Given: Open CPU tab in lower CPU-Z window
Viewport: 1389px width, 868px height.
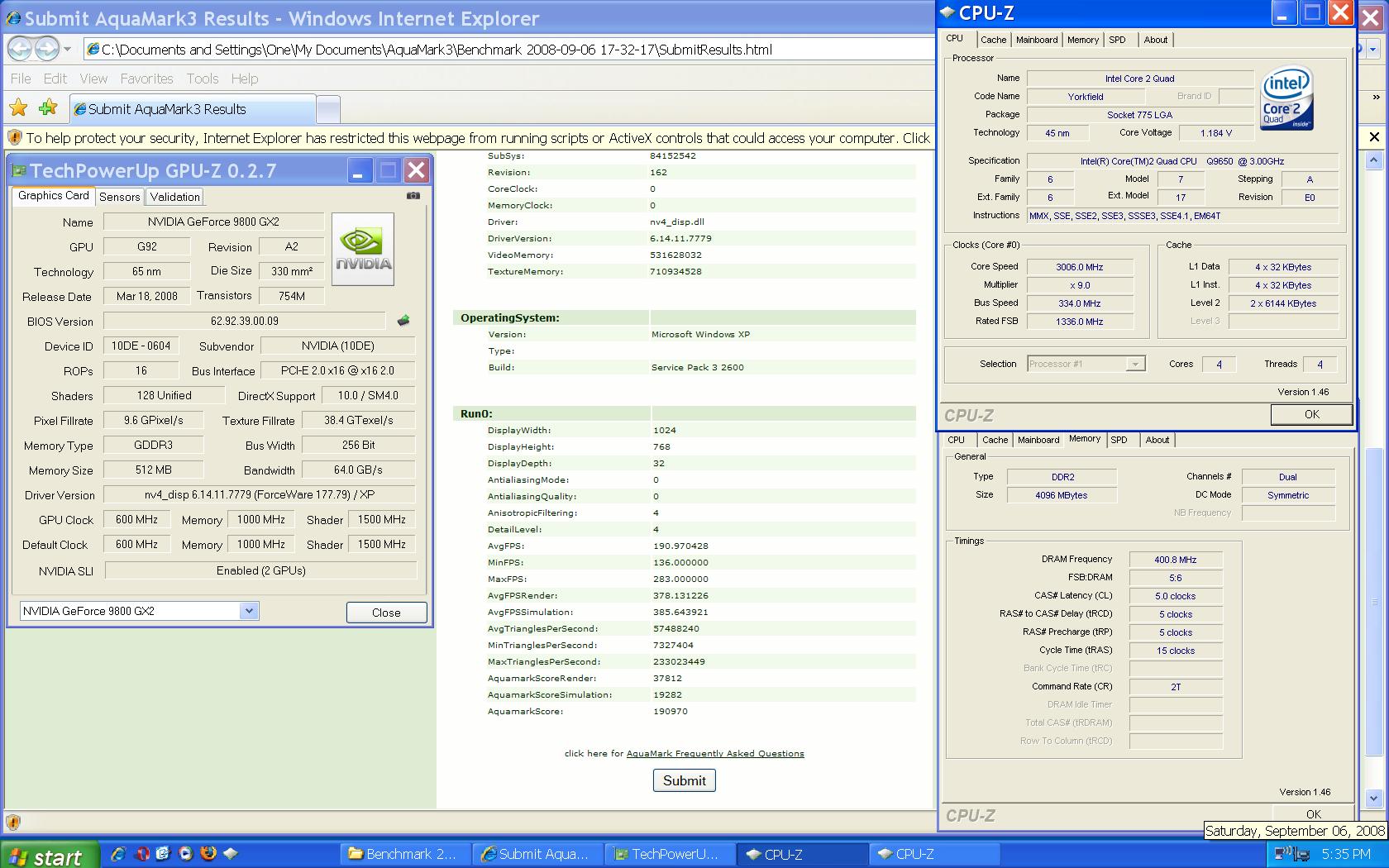Looking at the screenshot, I should [x=957, y=440].
